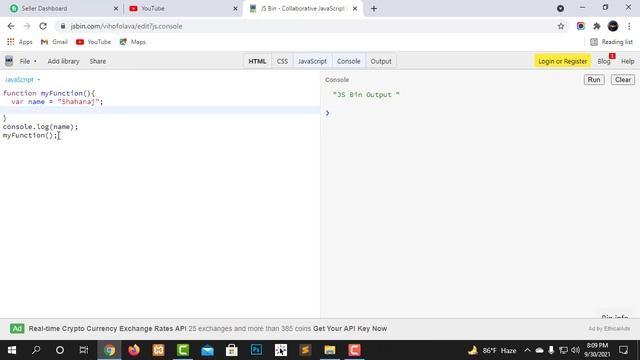Toggle the JavaScript panel tab

point(312,61)
